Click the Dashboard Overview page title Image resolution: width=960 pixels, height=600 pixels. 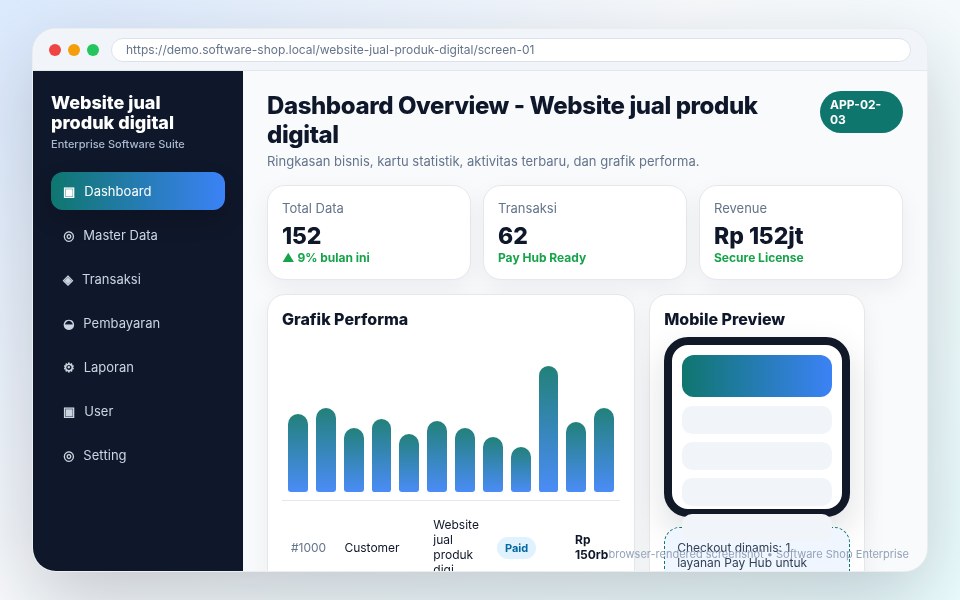coord(512,120)
